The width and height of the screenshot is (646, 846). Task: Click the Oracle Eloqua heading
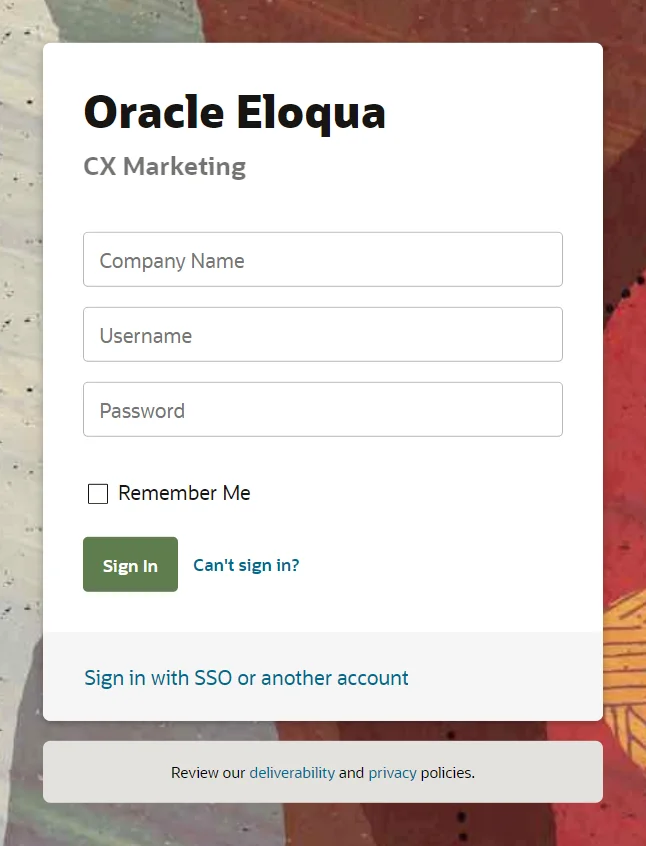234,112
